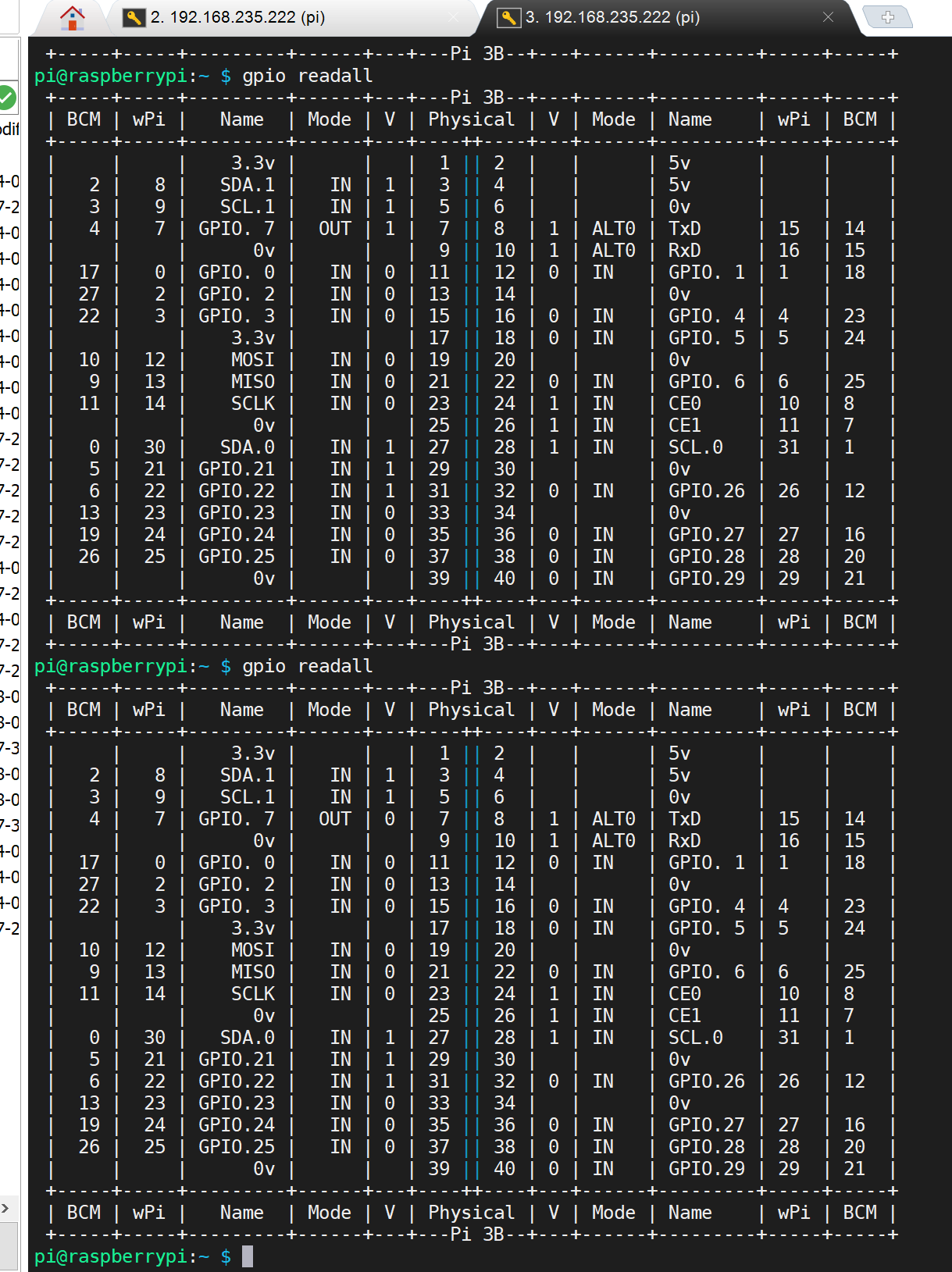The image size is (952, 1272).
Task: Expand the left sidebar using the bottom chevron arrow
Action: tap(5, 1208)
